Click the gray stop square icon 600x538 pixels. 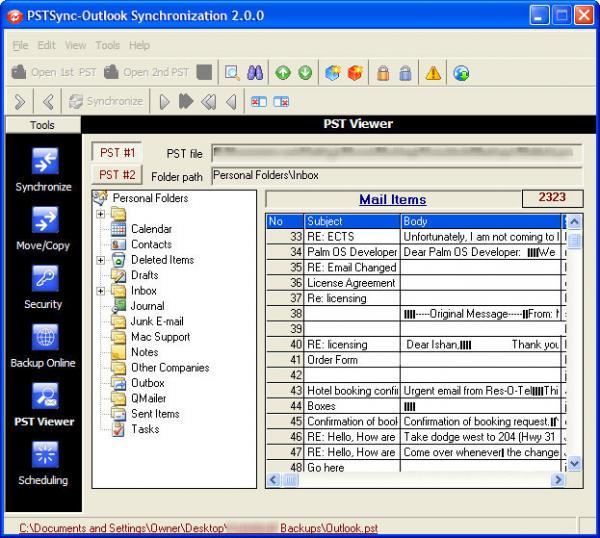pyautogui.click(x=204, y=72)
